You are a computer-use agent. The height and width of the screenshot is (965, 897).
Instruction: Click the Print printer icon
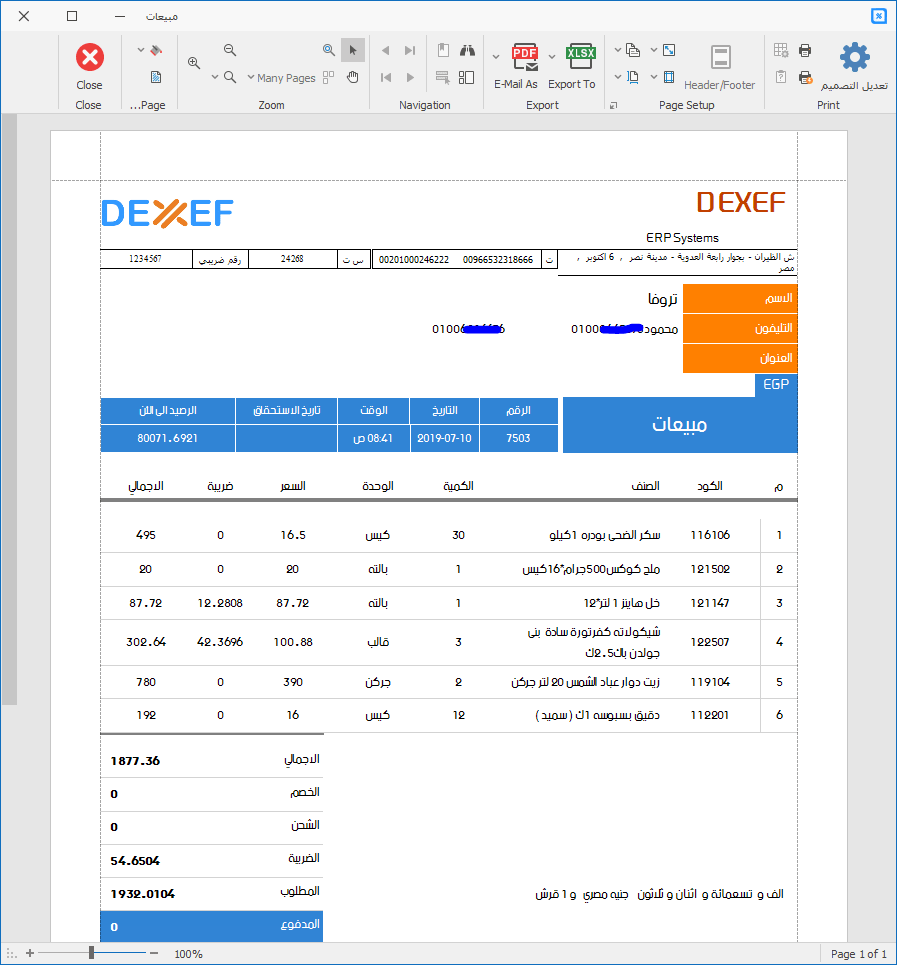click(x=805, y=50)
